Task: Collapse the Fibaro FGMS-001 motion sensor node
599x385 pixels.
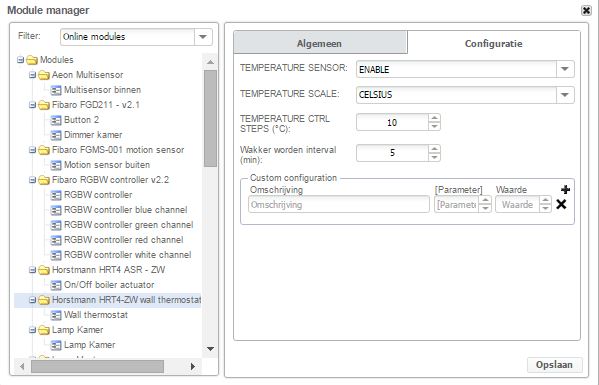Action: pos(32,150)
